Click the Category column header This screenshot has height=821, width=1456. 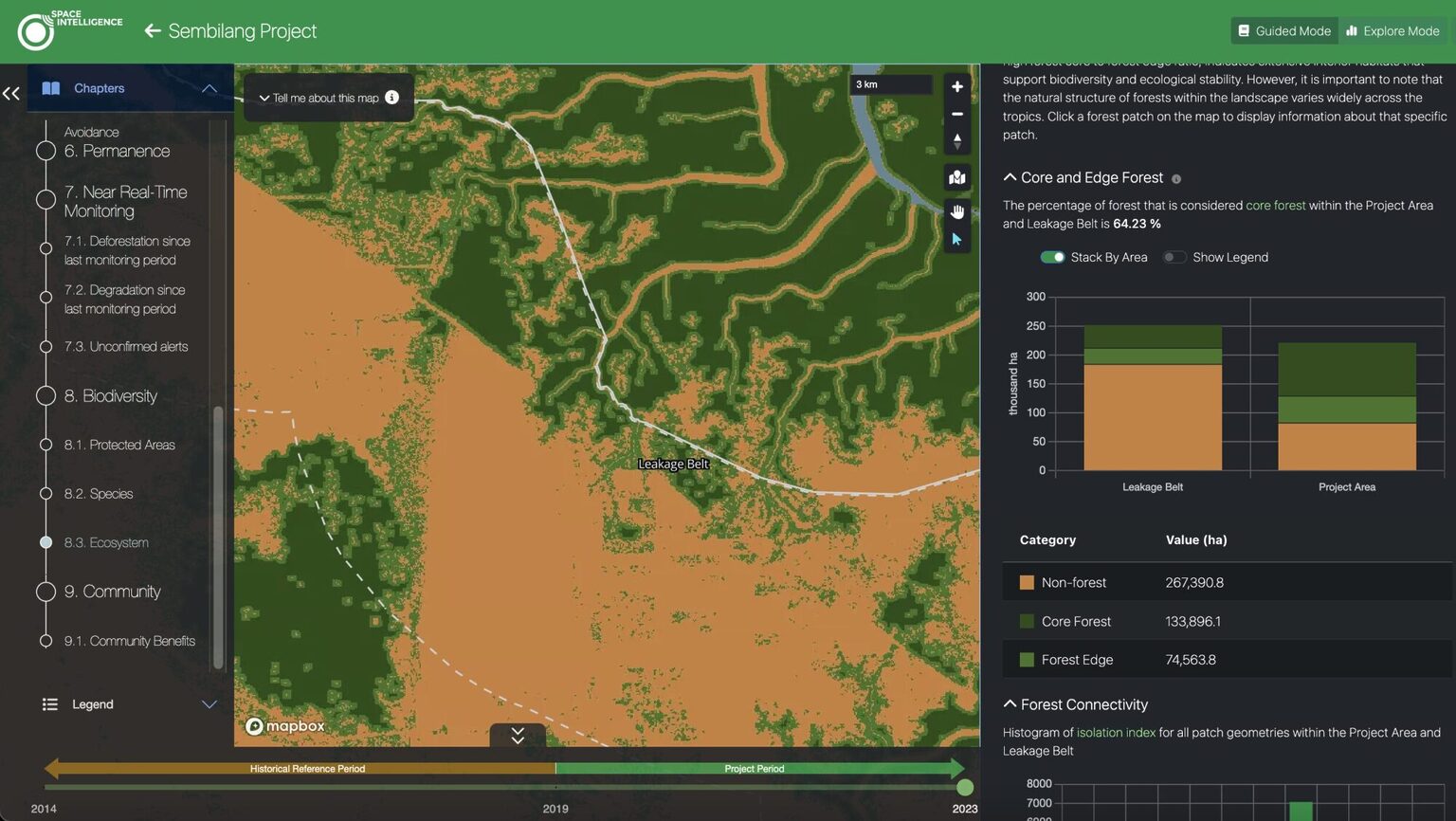[1047, 539]
